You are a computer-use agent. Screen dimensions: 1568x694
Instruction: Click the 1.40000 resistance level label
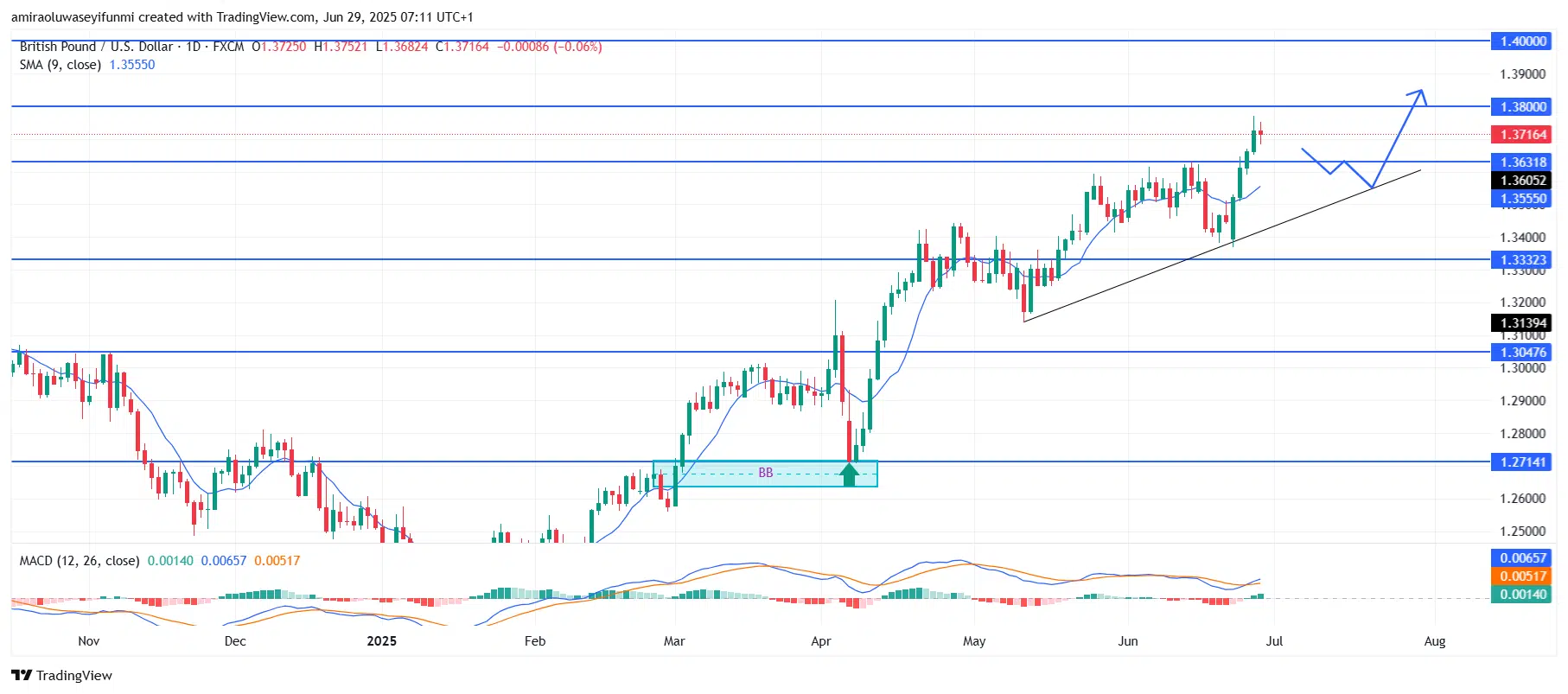pyautogui.click(x=1522, y=41)
